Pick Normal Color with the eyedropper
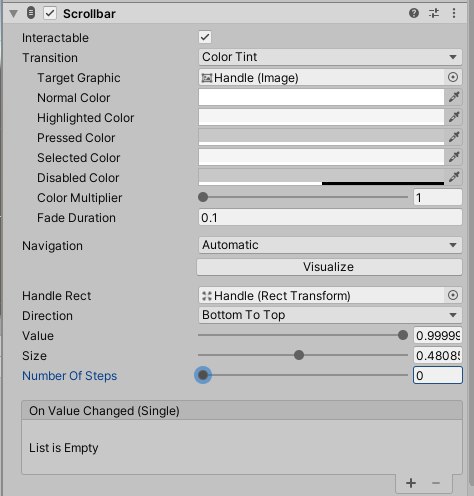Viewport: 474px width, 496px height. 454,97
